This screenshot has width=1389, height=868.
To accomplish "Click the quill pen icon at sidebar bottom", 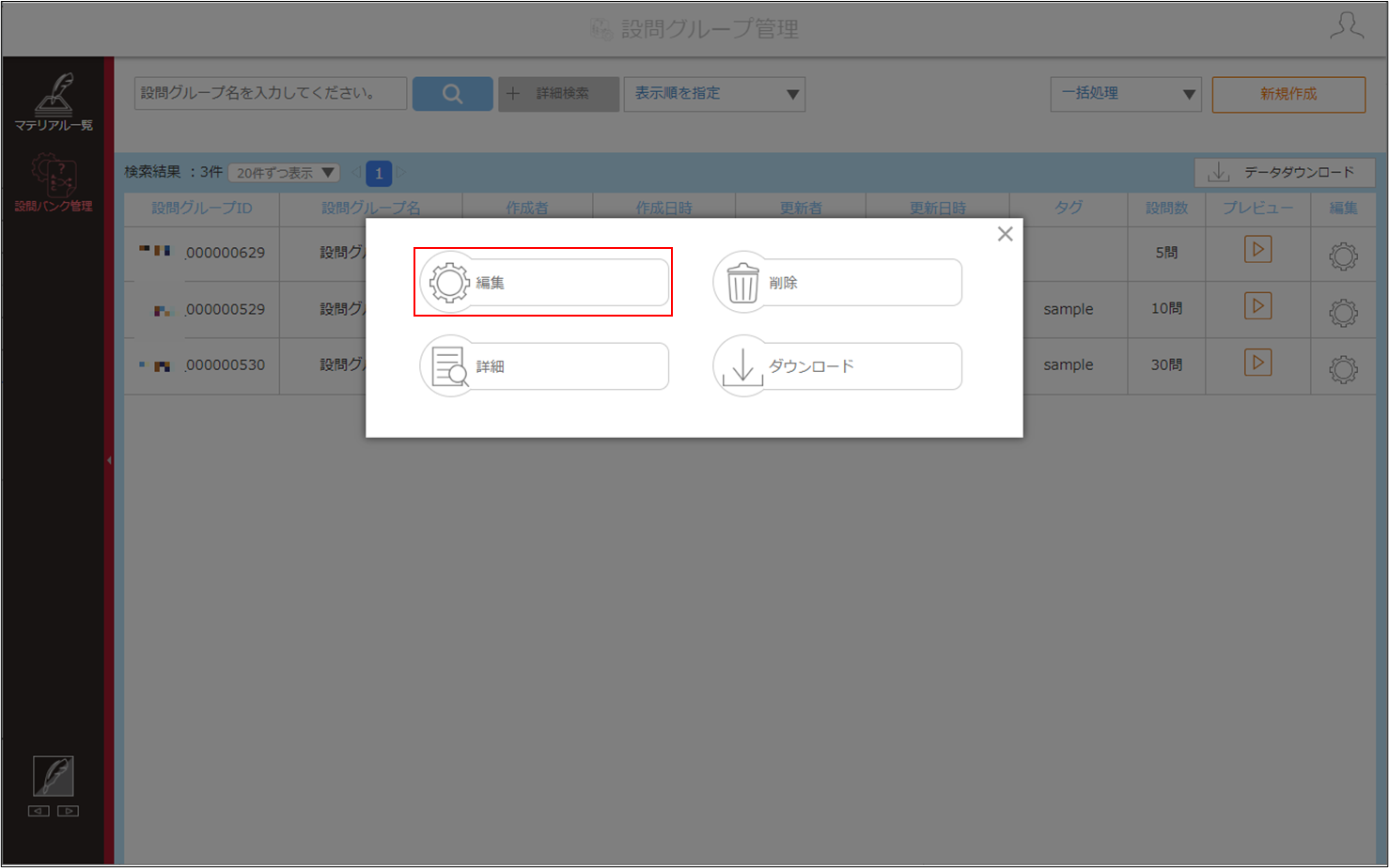I will click(54, 776).
